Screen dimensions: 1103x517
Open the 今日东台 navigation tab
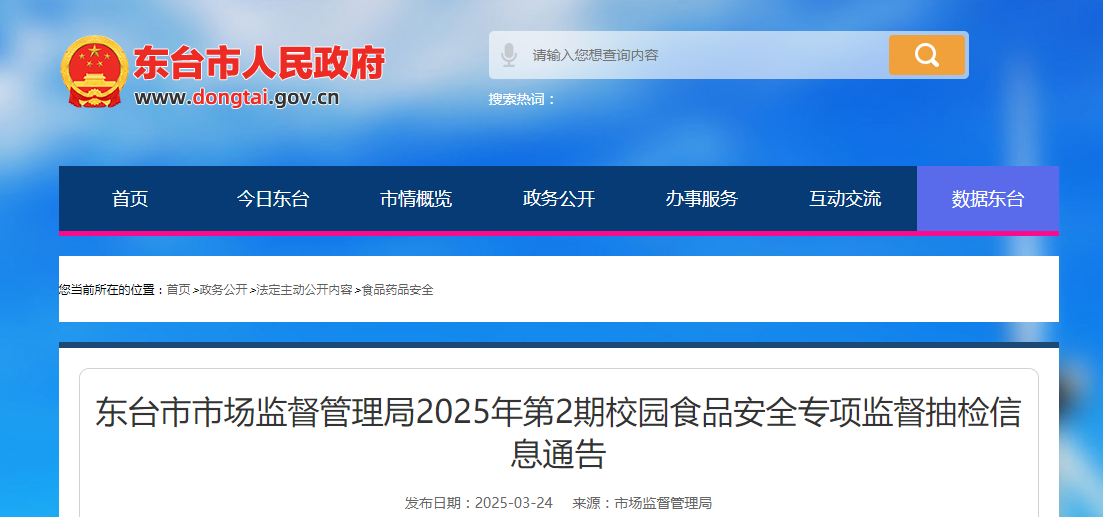pyautogui.click(x=273, y=199)
